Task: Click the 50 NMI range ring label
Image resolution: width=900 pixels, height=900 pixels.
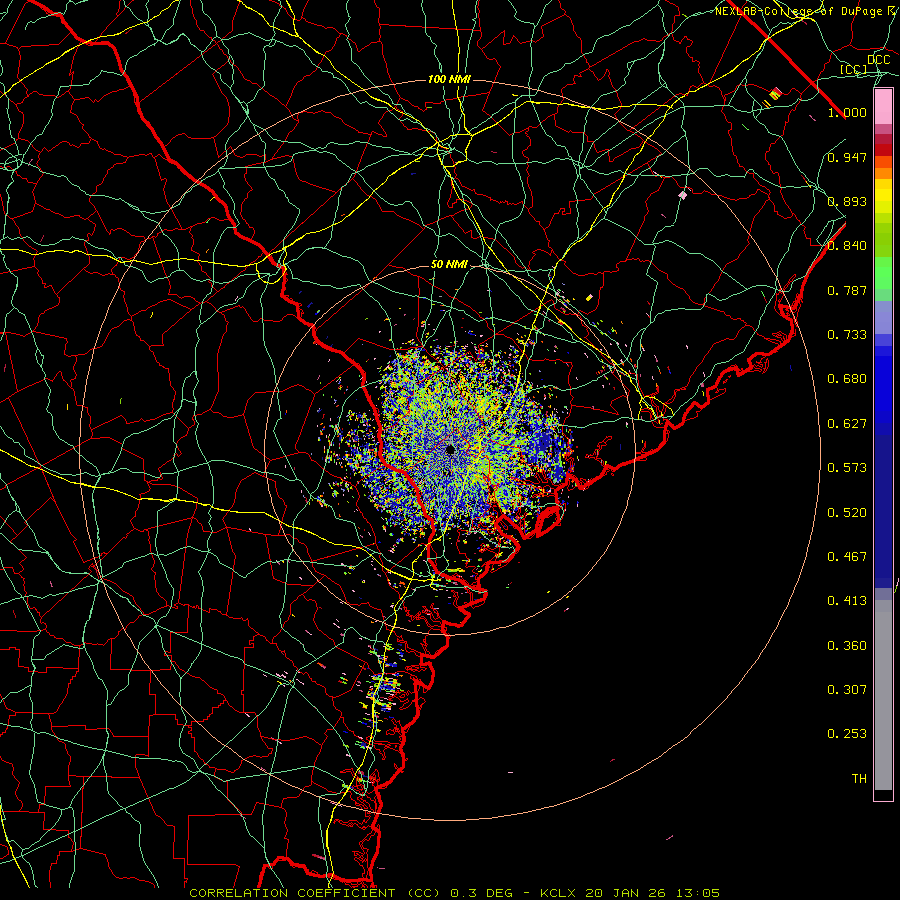Action: 449,264
